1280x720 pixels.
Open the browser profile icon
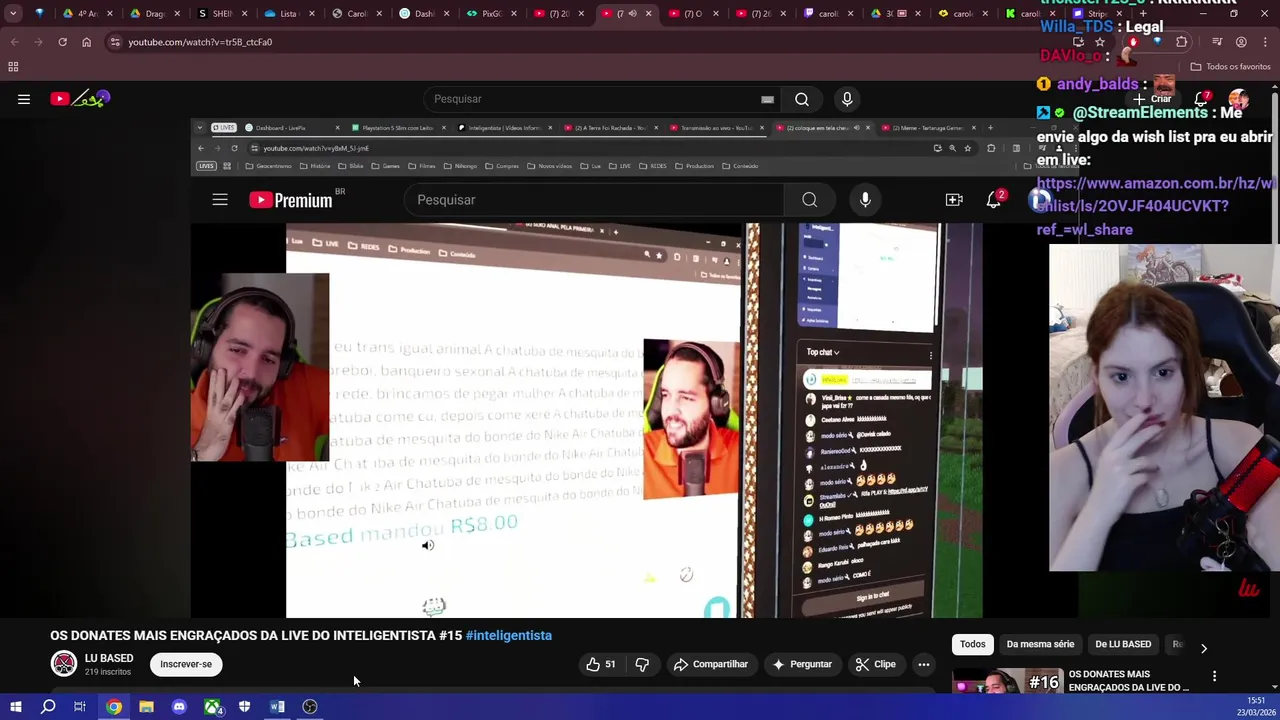[x=1241, y=42]
